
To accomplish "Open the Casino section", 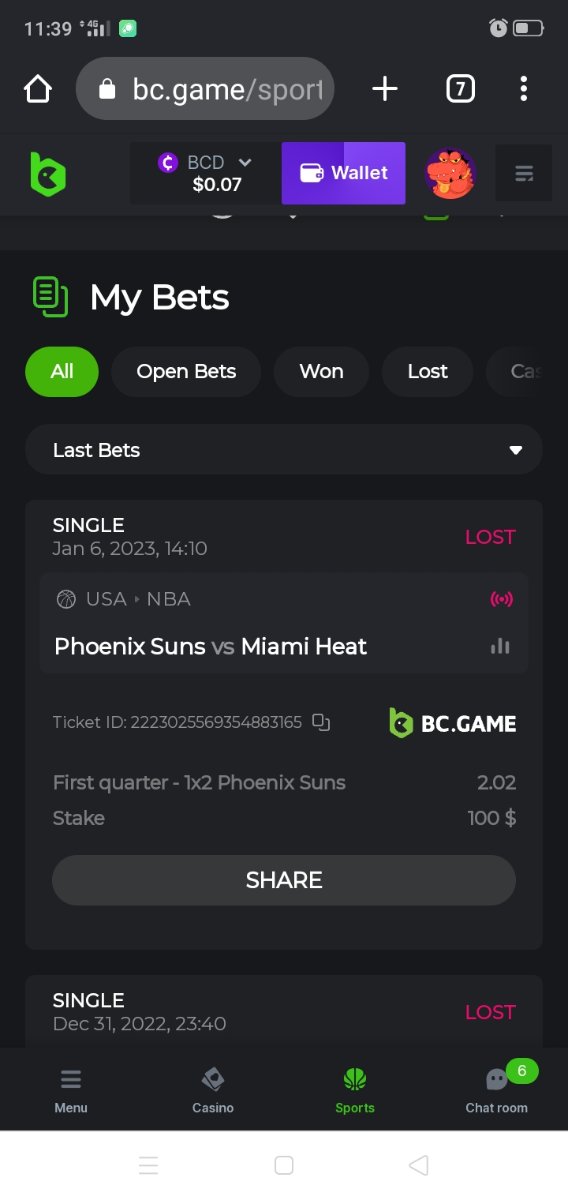I will (213, 1090).
